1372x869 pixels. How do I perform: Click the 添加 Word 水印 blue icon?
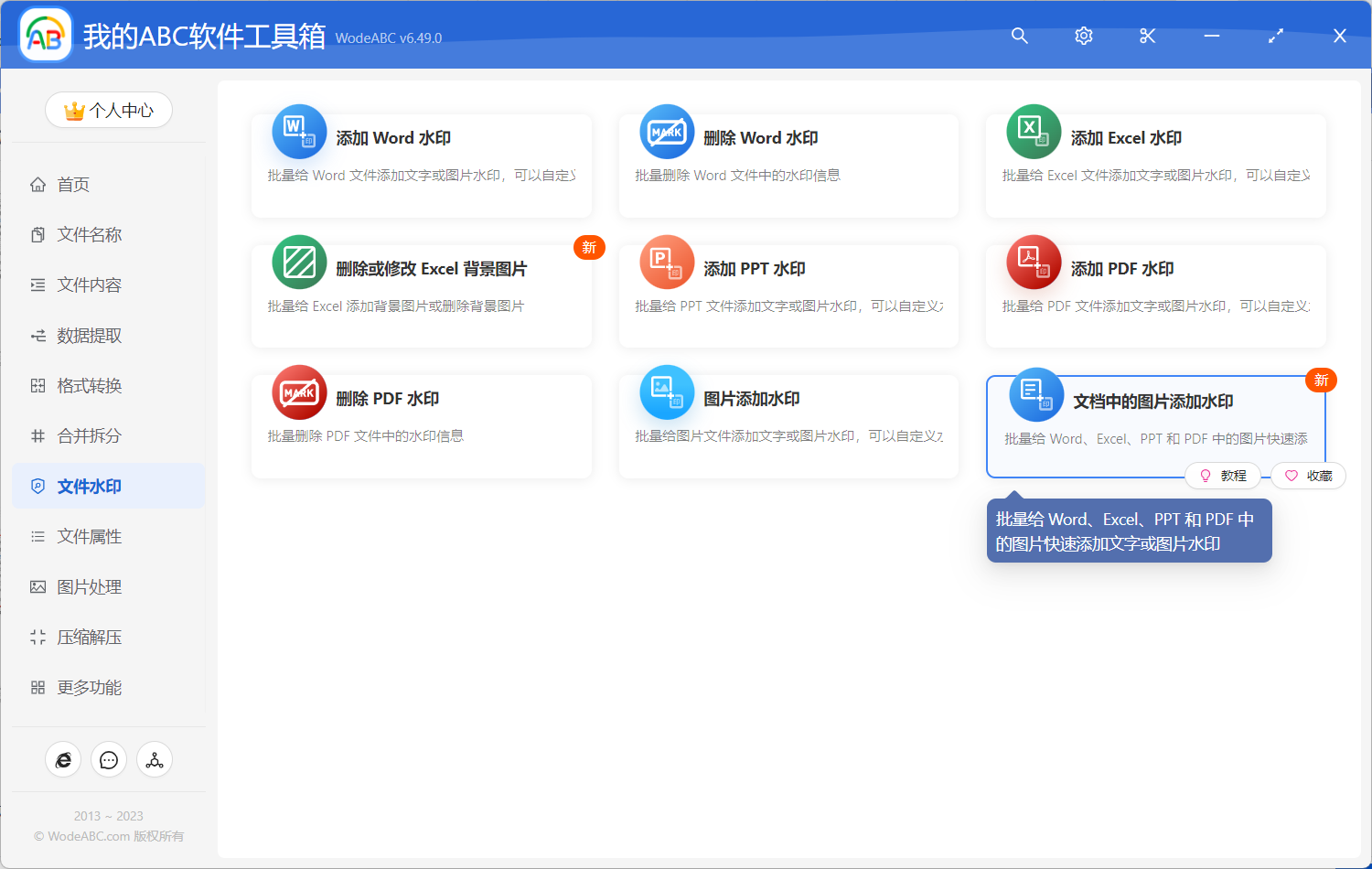coord(299,132)
